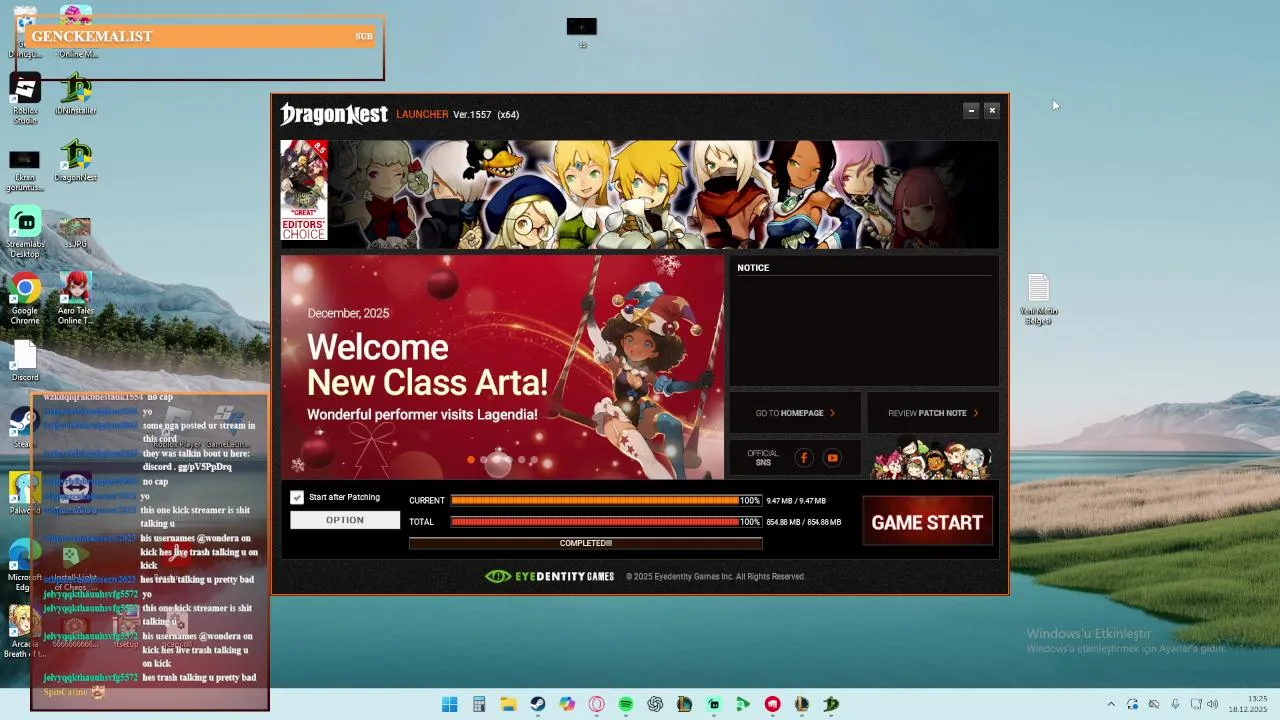
Task: Click the 854.88 MB / 854.88 MB text
Action: [804, 522]
